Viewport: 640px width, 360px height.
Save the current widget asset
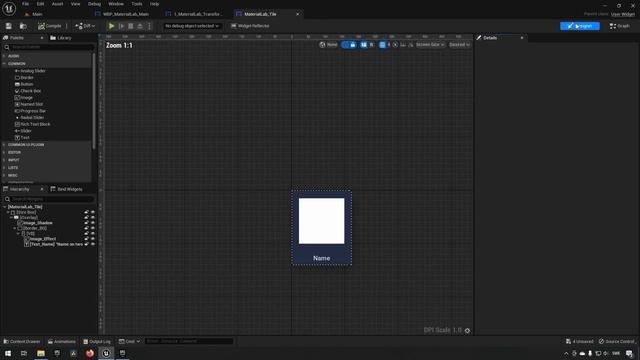pos(9,26)
